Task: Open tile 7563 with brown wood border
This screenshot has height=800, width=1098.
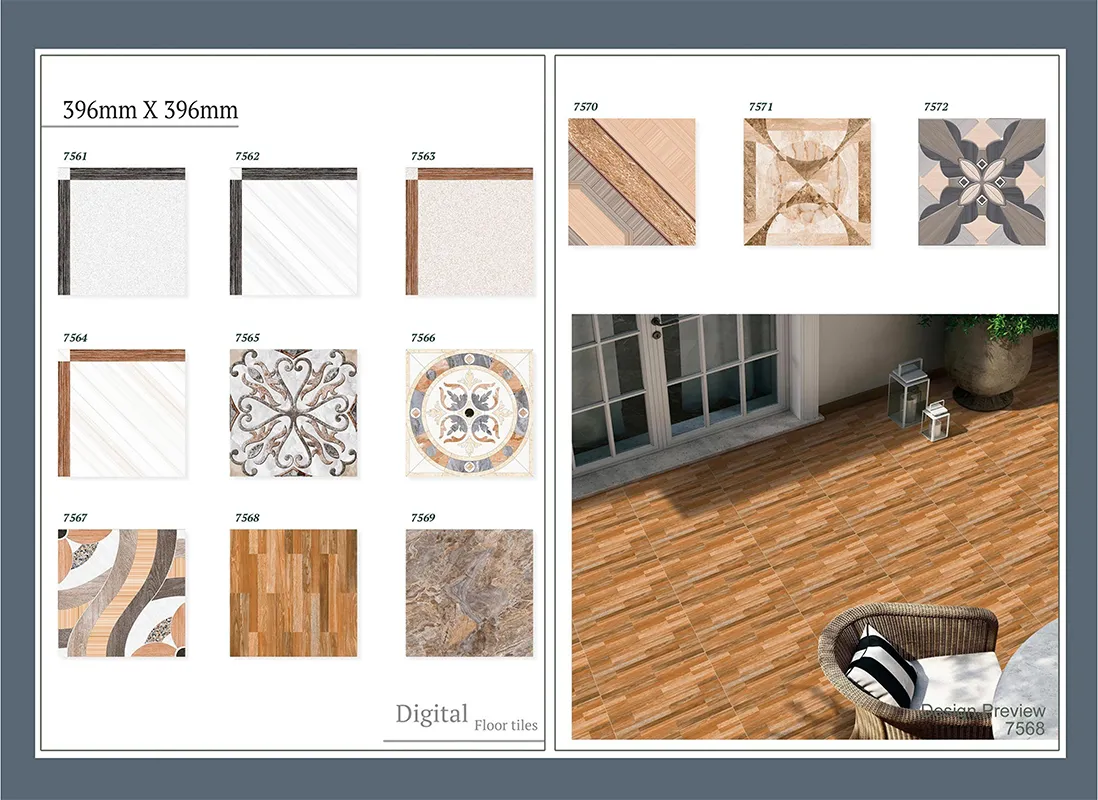Action: (469, 231)
